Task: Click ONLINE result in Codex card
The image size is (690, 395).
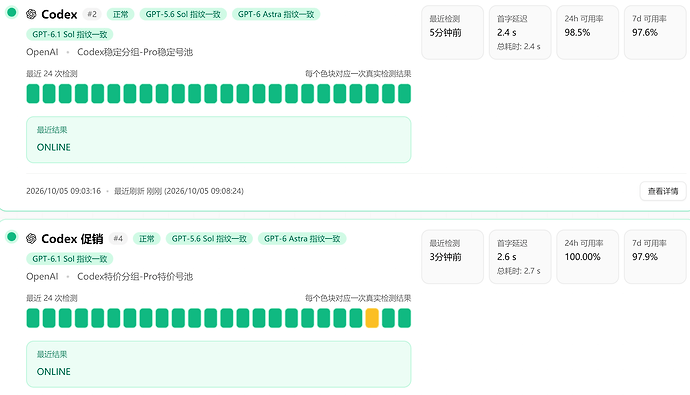Action: point(54,147)
